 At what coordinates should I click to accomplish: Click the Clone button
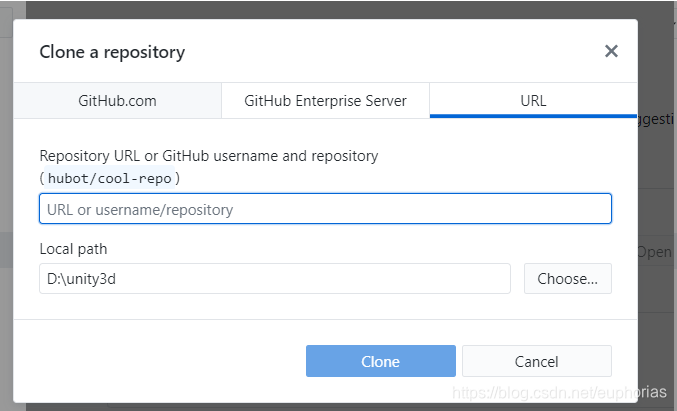tap(381, 361)
